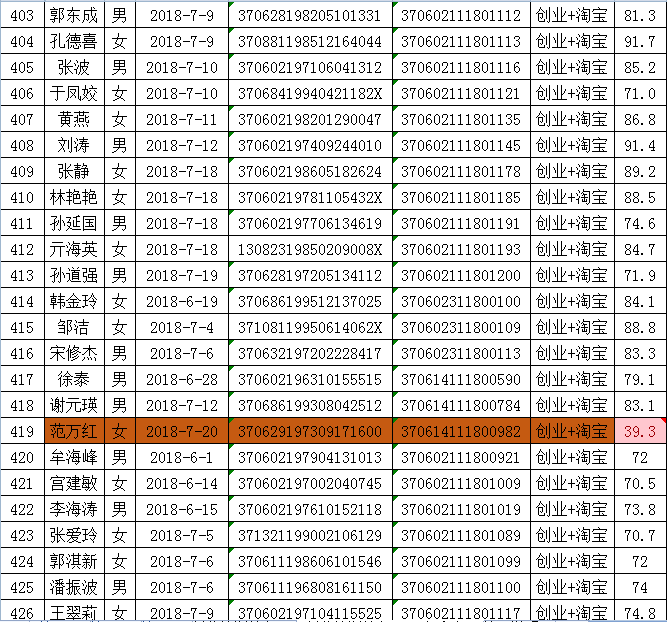Click the name cell 李海涛
The width and height of the screenshot is (667, 622).
[74, 509]
